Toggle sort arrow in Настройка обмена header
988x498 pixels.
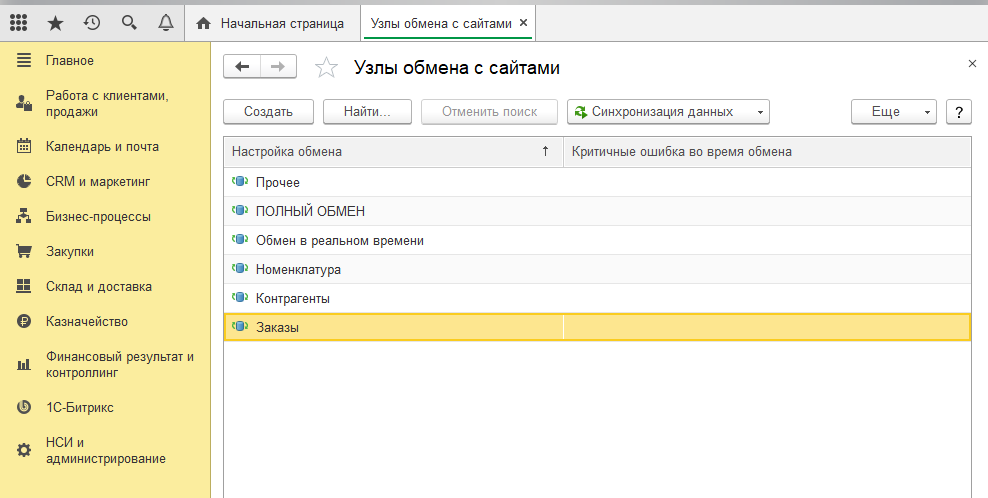546,151
